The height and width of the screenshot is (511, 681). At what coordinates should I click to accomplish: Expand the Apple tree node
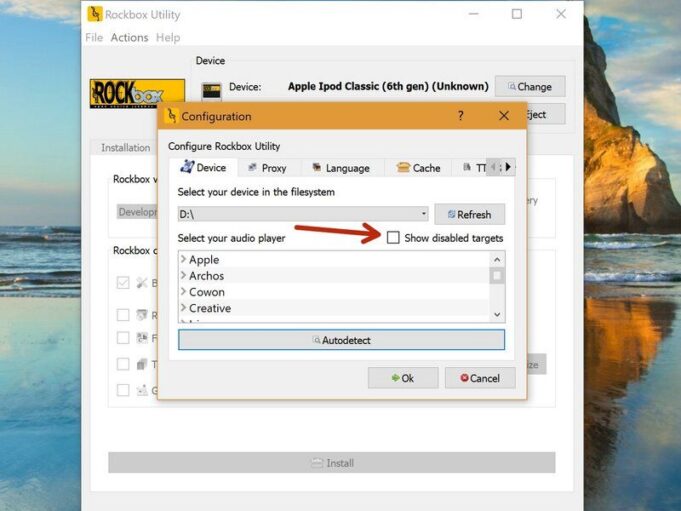click(x=183, y=259)
